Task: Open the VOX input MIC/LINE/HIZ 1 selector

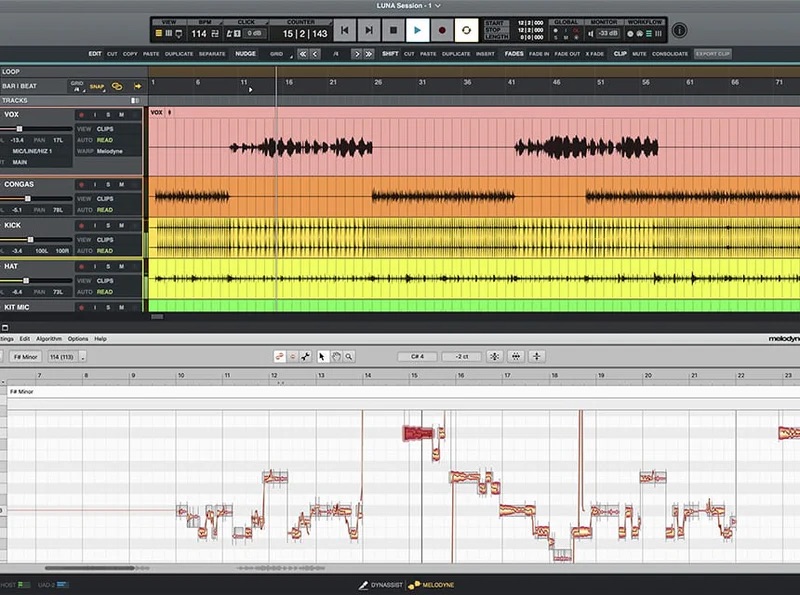Action: tap(32, 151)
